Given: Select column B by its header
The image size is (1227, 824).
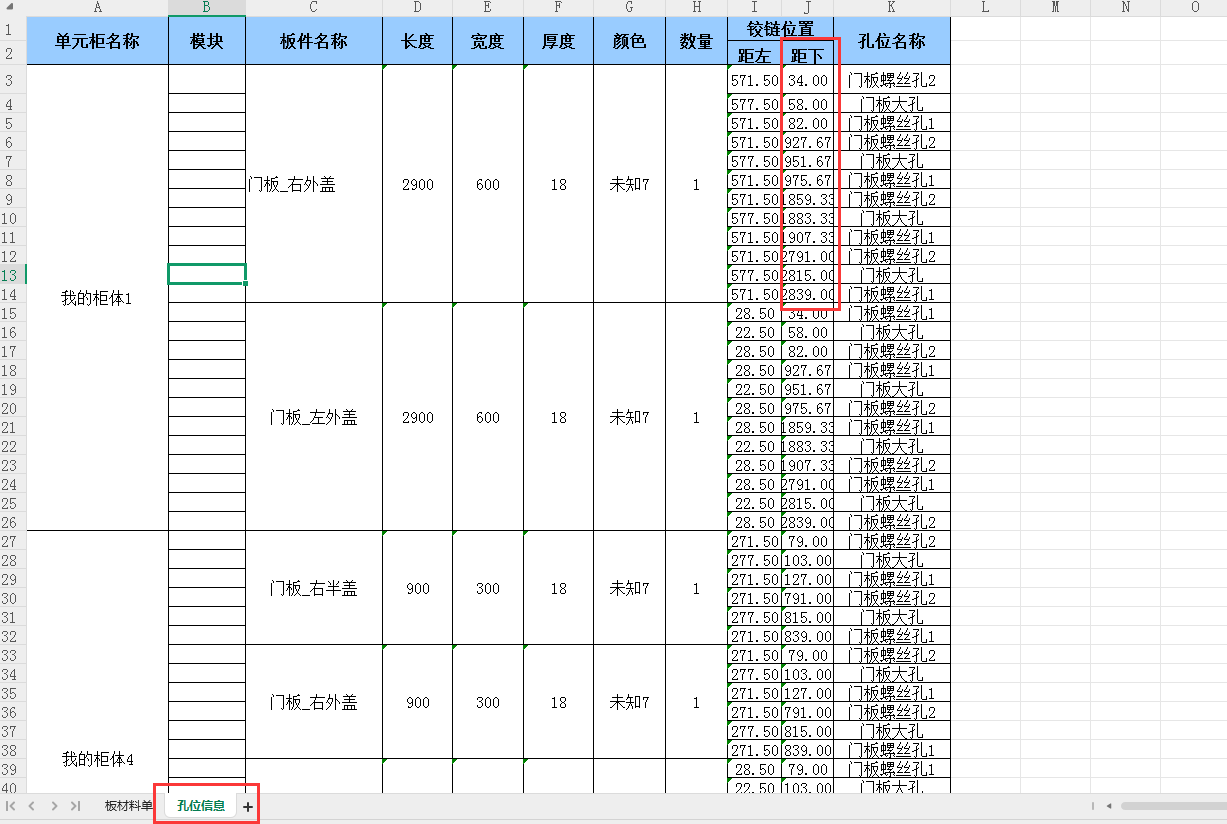Looking at the screenshot, I should (x=207, y=7).
